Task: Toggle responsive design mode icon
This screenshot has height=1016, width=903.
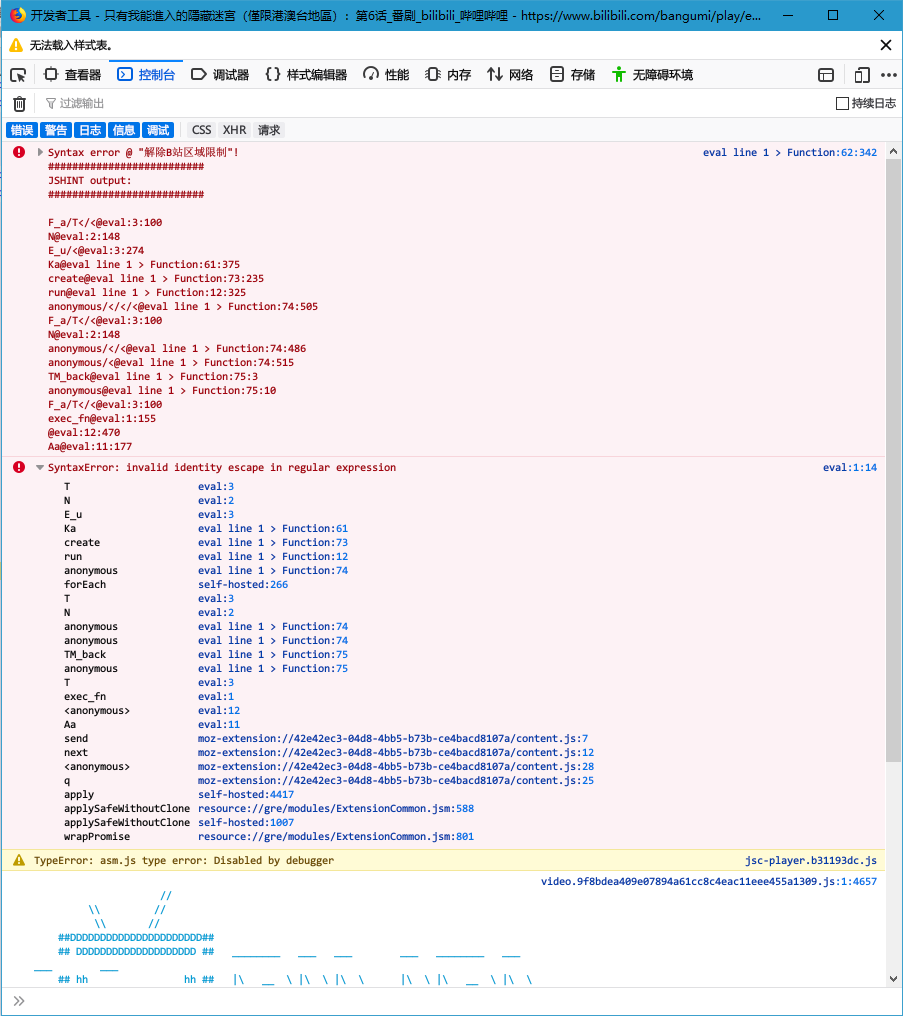Action: point(862,75)
